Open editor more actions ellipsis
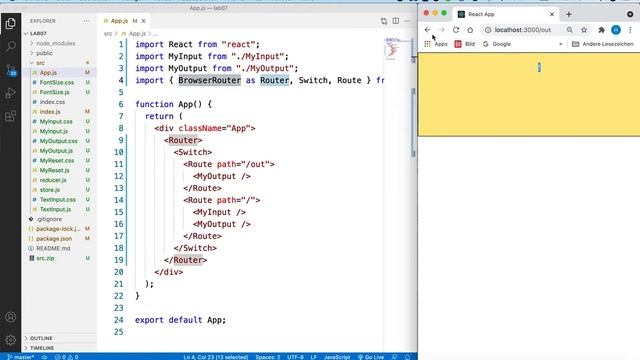 coord(407,21)
